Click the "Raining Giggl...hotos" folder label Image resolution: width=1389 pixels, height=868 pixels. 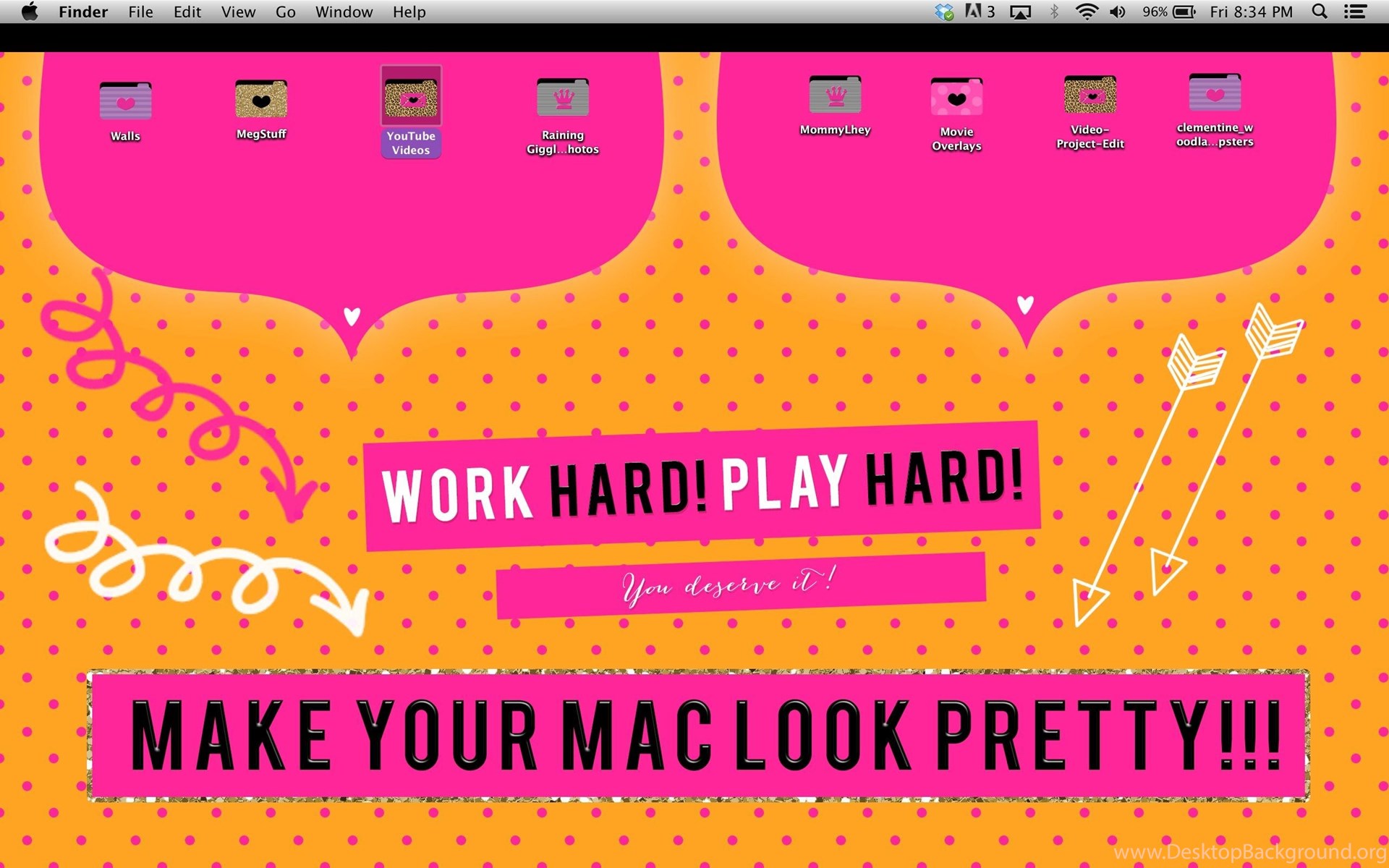[x=563, y=142]
